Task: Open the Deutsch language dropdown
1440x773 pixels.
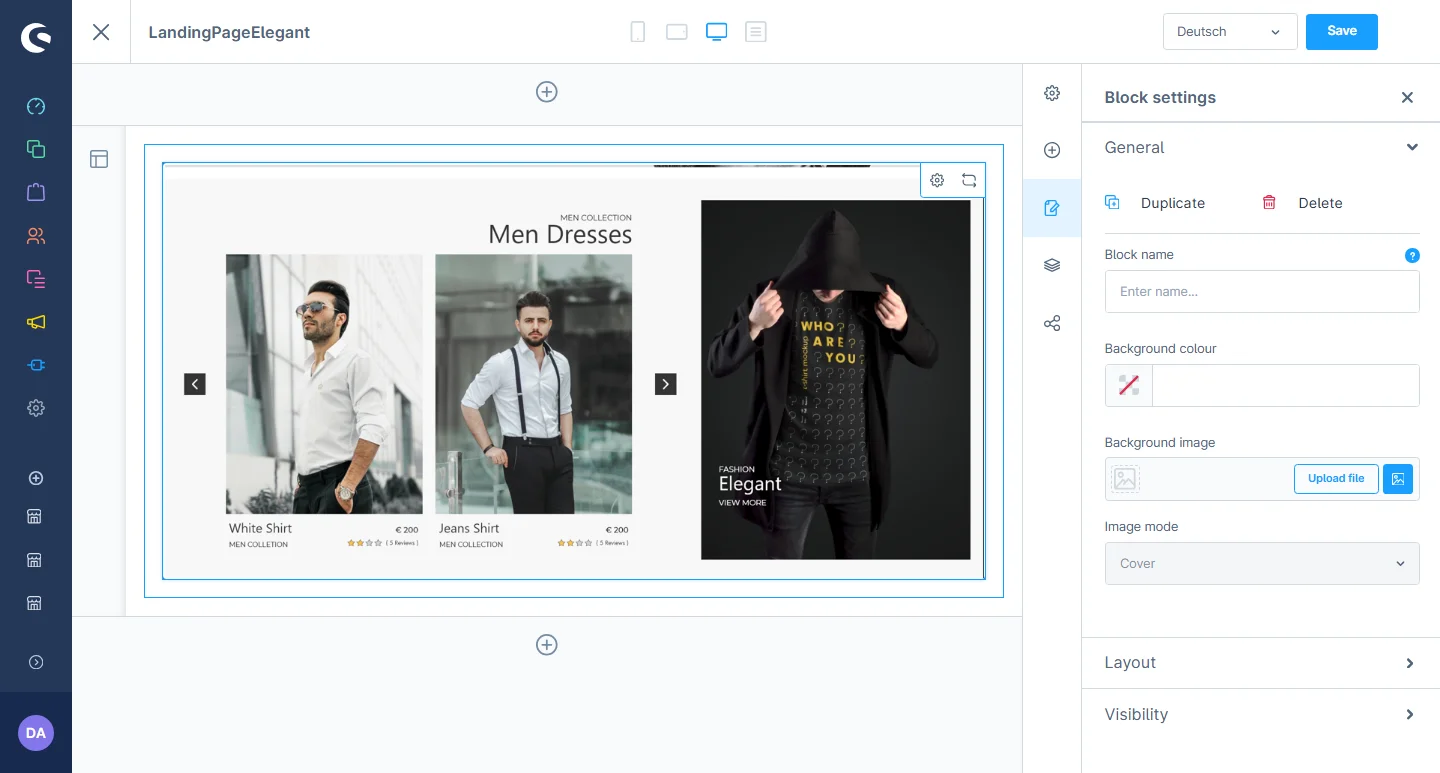Action: pos(1229,32)
